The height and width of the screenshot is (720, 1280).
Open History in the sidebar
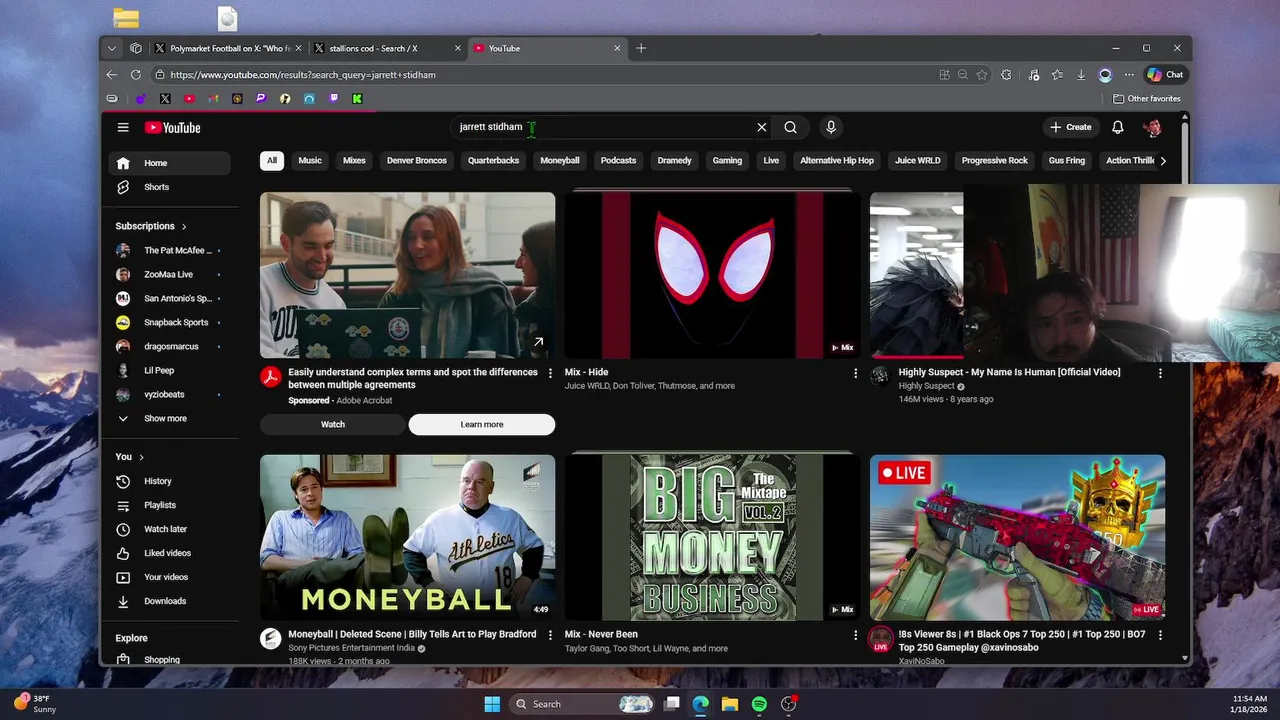point(170,481)
